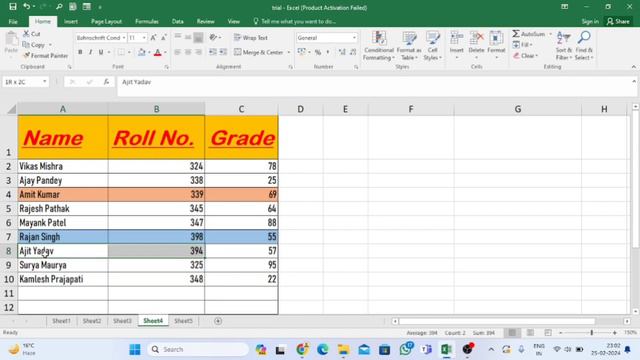Image resolution: width=640 pixels, height=360 pixels.
Task: Click the Sign in link
Action: 590,21
